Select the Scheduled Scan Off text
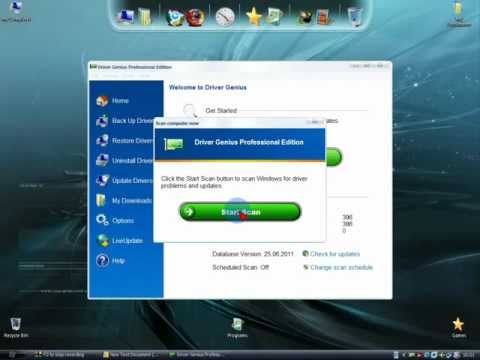Screen dimensions: 480x360 (240, 267)
